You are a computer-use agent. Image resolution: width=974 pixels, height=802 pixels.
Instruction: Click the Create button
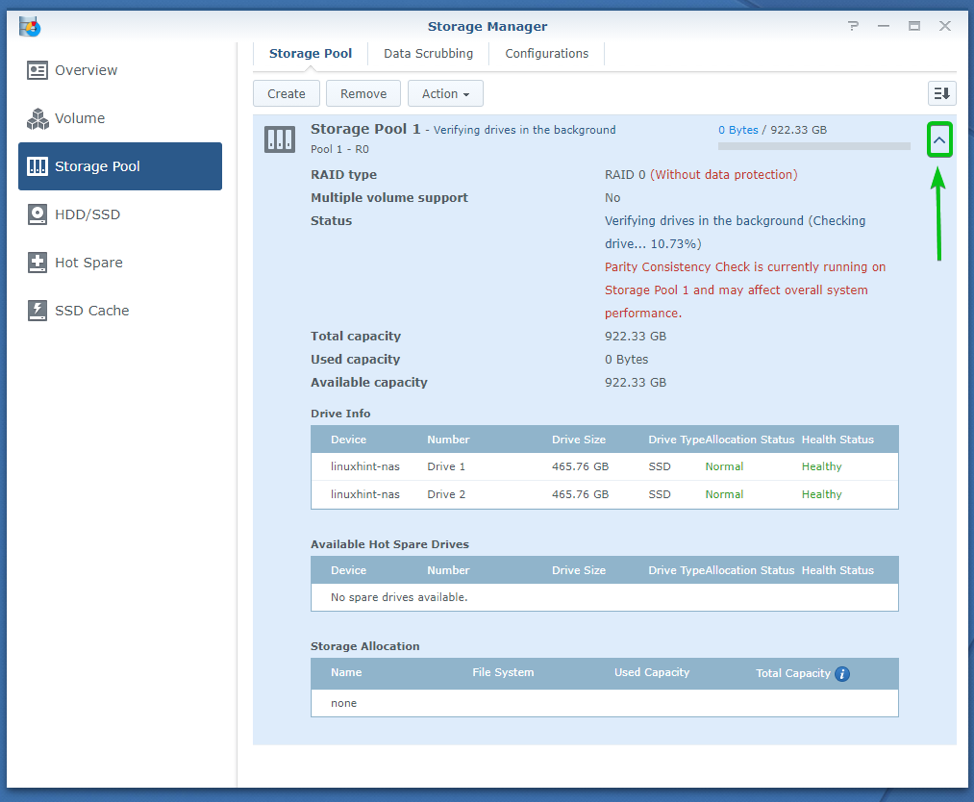pos(286,93)
